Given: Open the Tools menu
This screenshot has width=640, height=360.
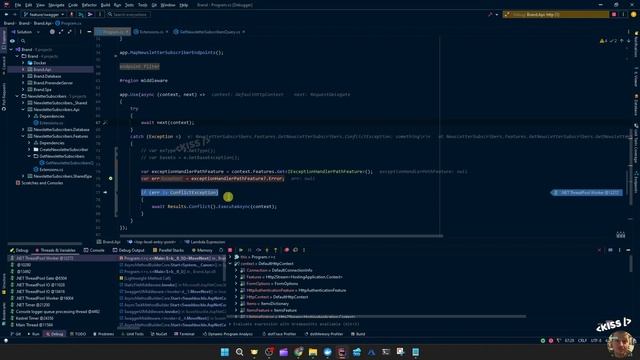Looking at the screenshot, I should 142,5.
